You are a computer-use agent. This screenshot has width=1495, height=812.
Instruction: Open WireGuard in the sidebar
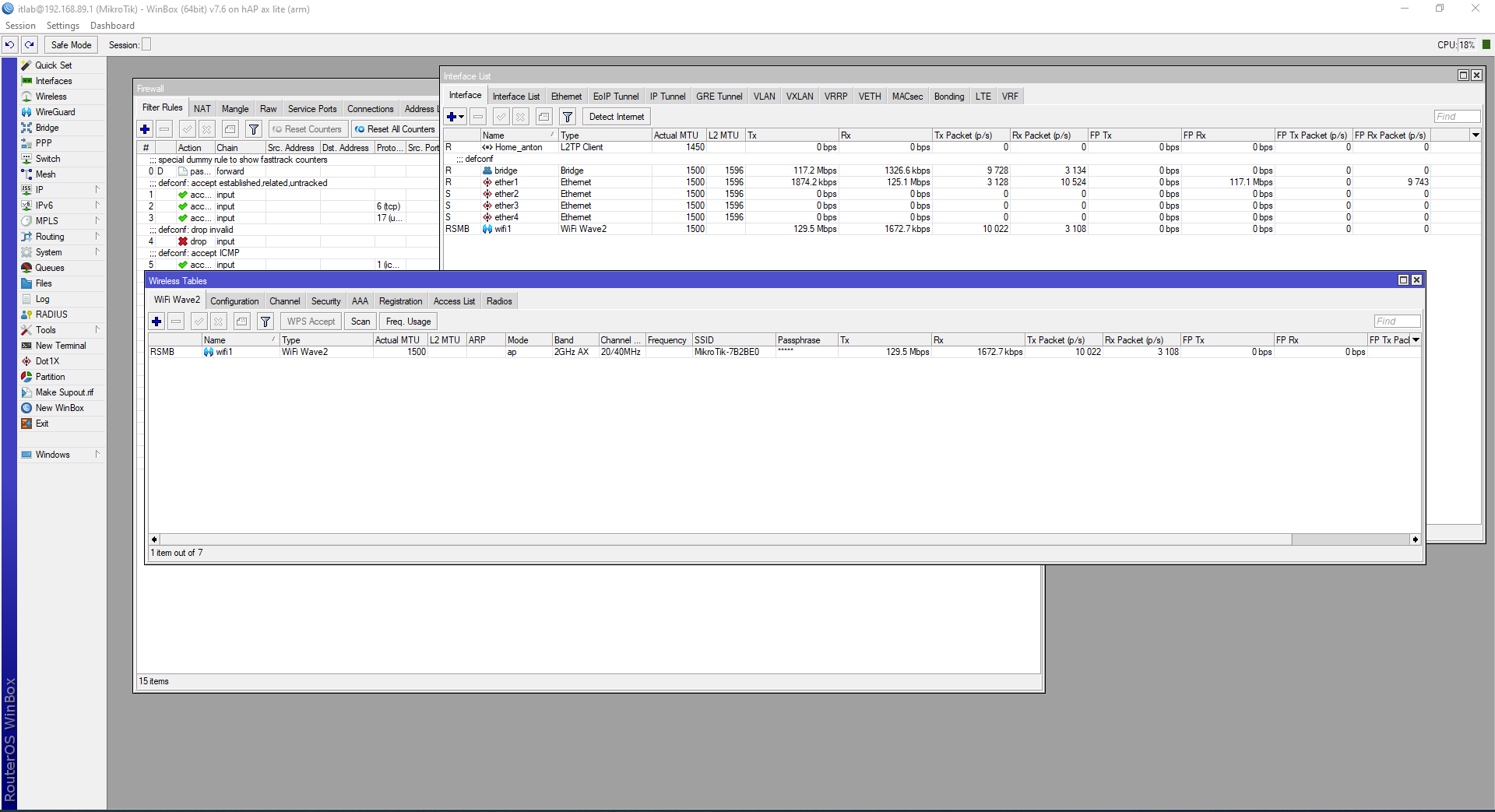pos(55,112)
